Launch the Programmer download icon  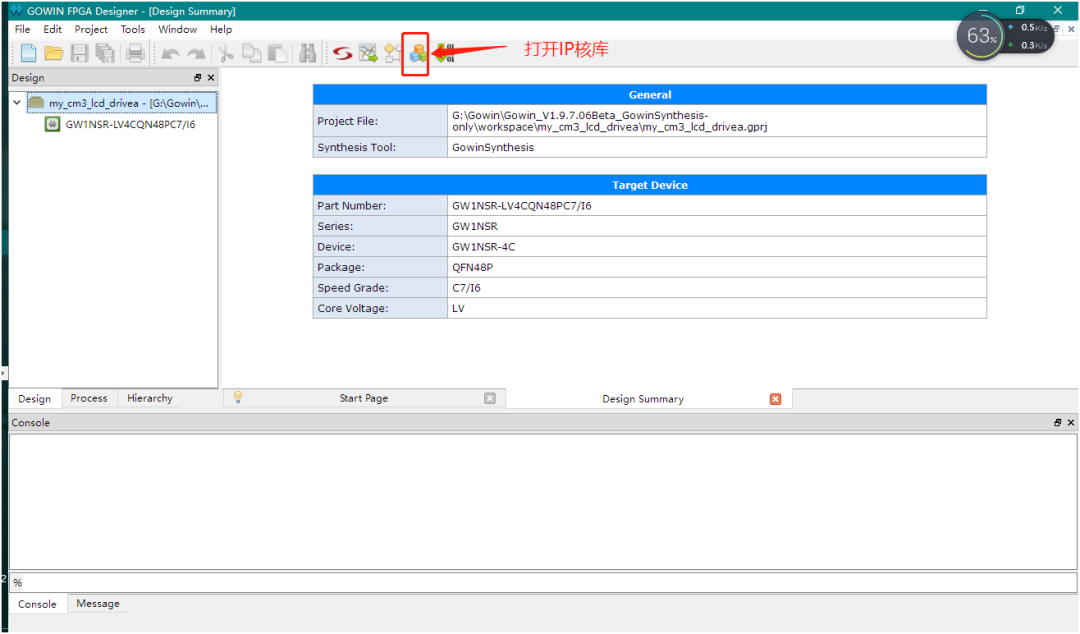446,53
